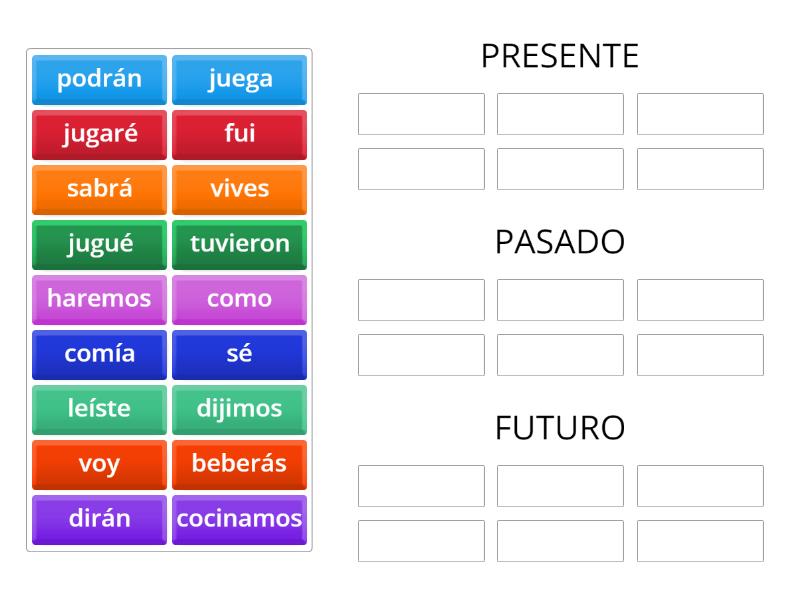Pick the blue "comía" tile

coord(98,354)
